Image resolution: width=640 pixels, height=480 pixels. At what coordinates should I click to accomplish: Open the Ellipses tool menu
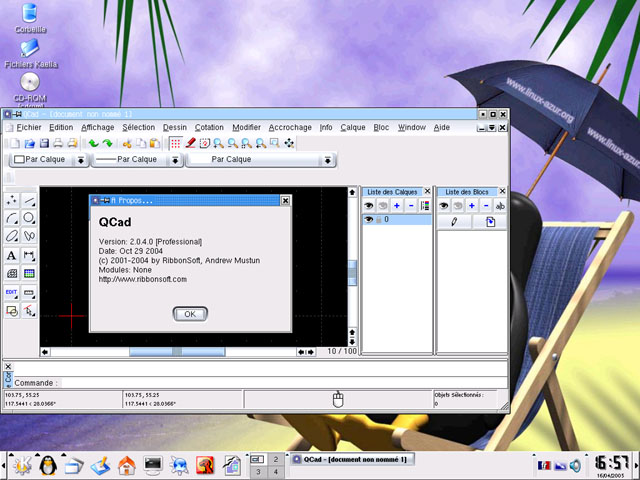pos(12,236)
